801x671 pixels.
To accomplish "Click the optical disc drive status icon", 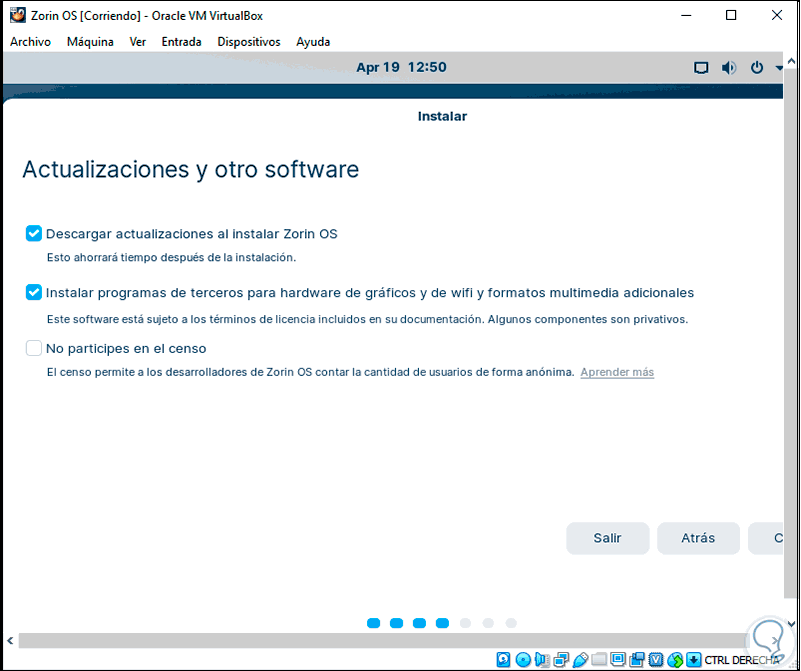I will (523, 660).
